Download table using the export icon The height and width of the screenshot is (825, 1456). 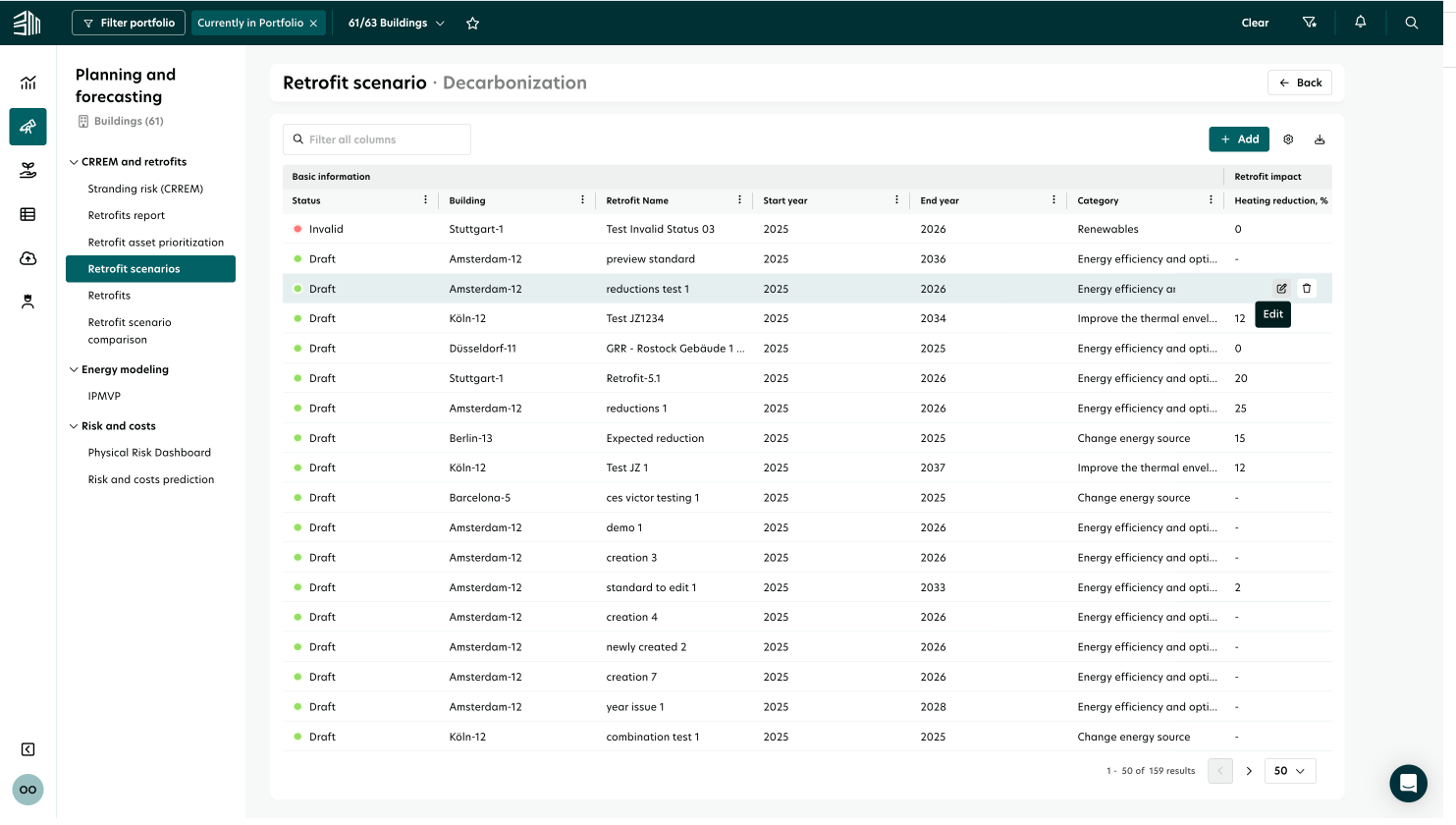[x=1320, y=139]
